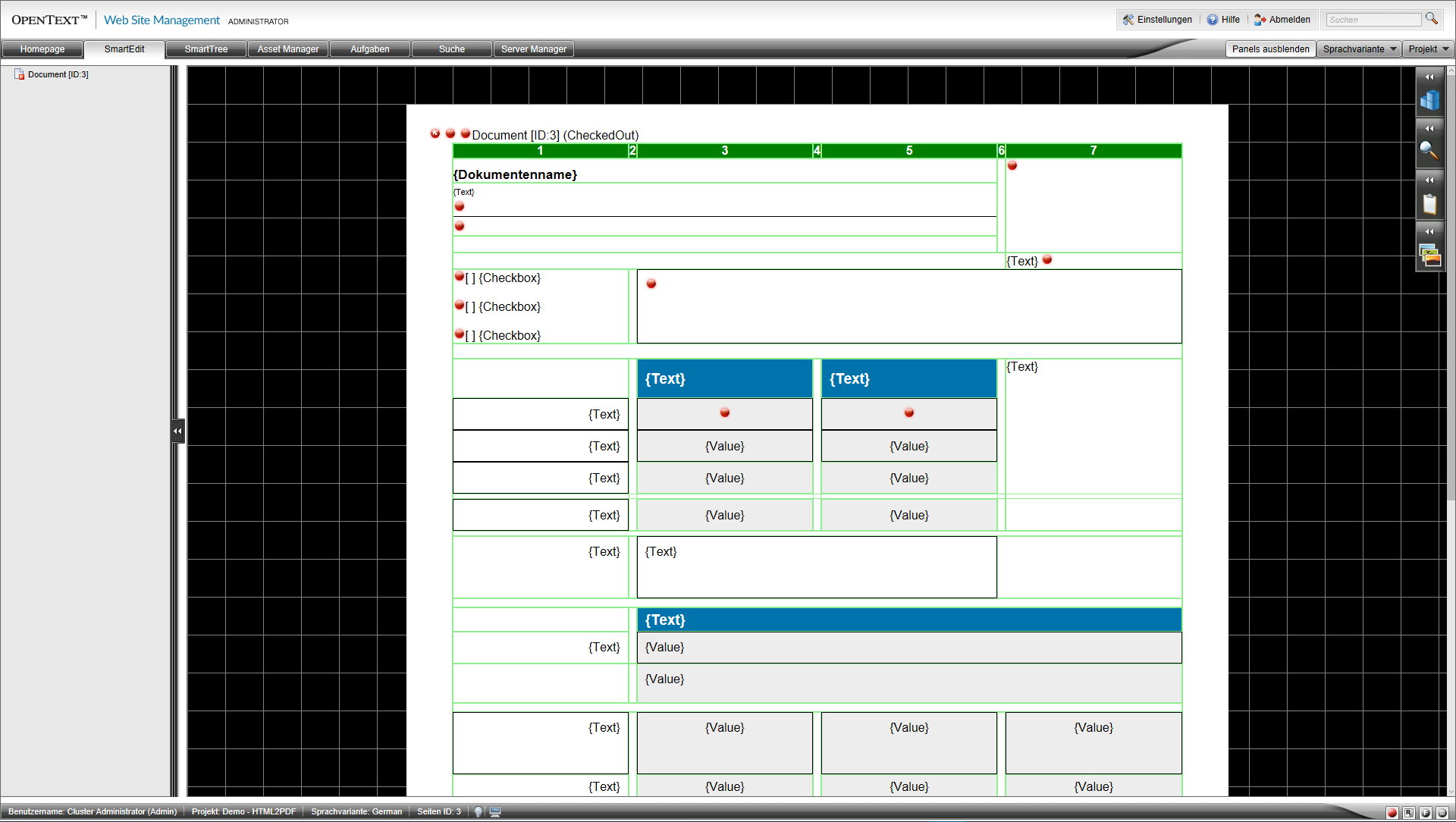Screen dimensions: 1456x822
Task: Click red dot under small {Text} below Dokumentenname
Action: (x=460, y=206)
